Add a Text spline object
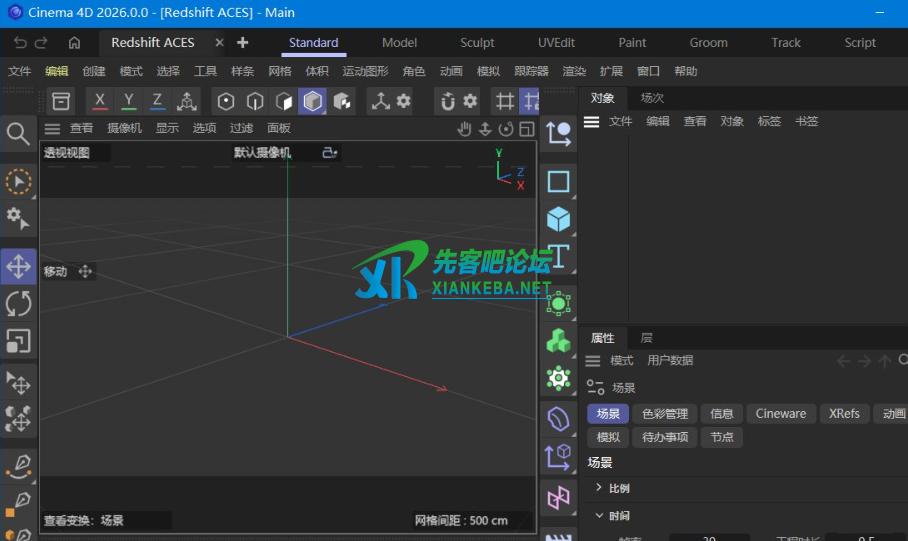This screenshot has width=908, height=541. coord(558,256)
